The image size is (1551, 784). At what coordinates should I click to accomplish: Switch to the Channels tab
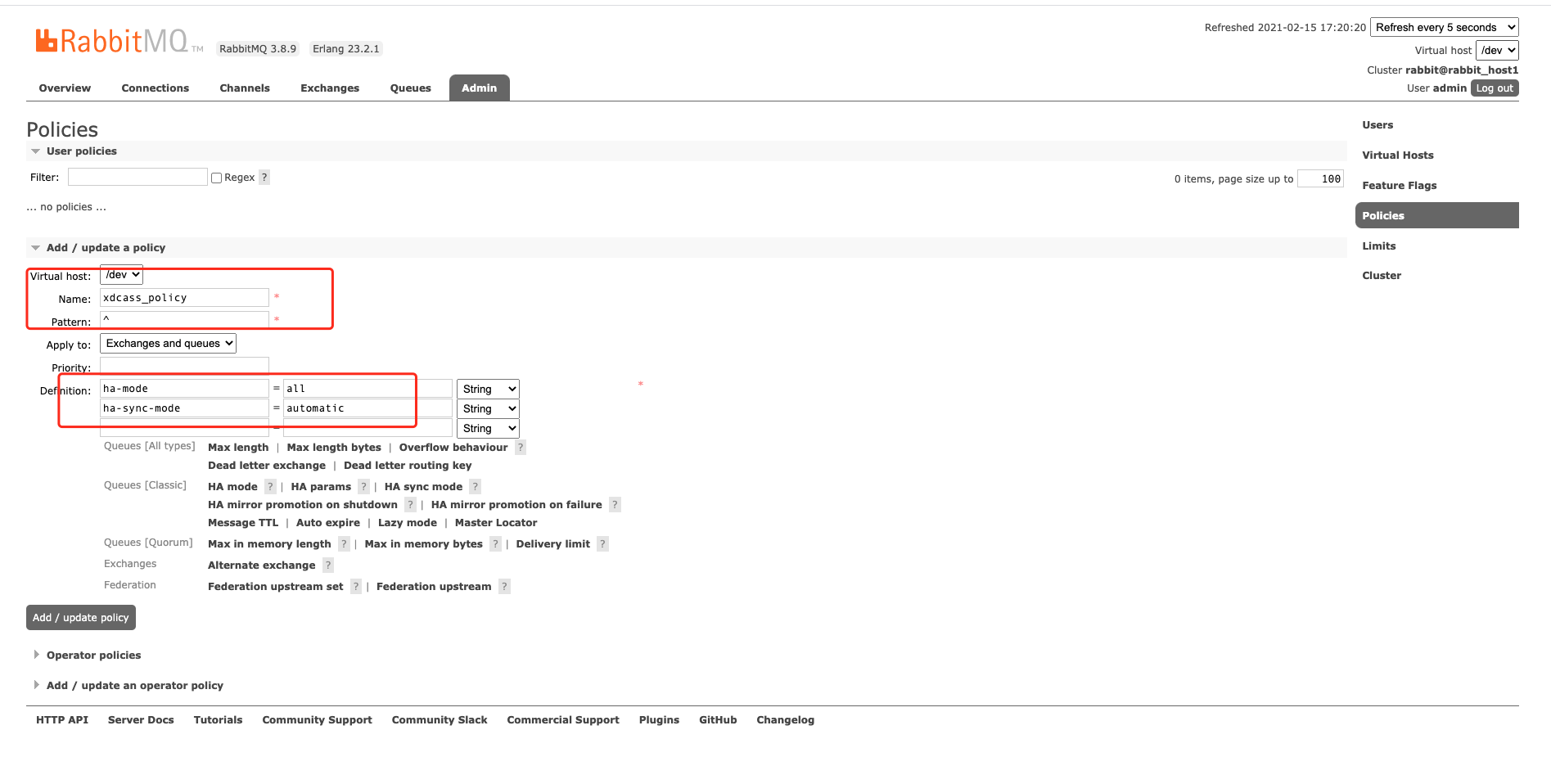245,88
